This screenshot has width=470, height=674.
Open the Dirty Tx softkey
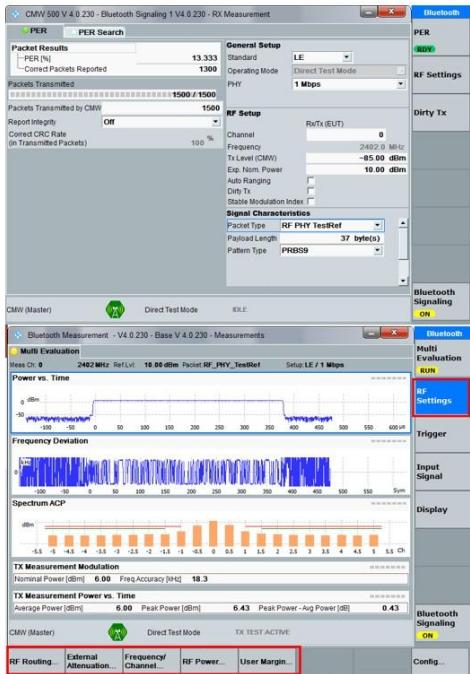440,113
